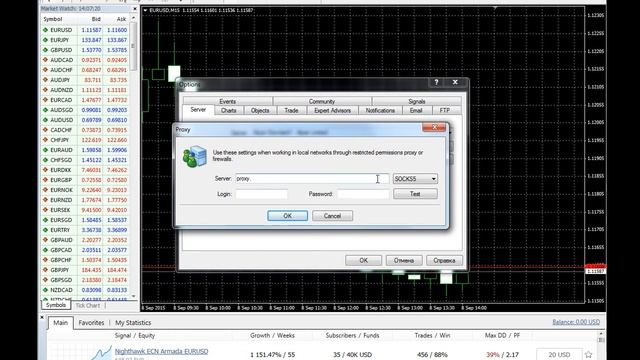The image size is (640, 360).
Task: Click the Справка help button
Action: coord(444,260)
